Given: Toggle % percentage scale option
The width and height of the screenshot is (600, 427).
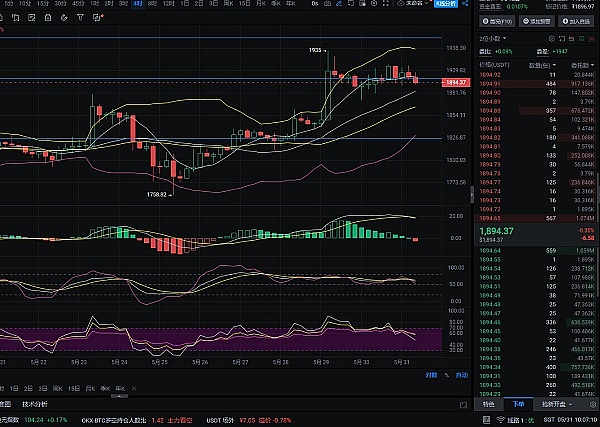Looking at the screenshot, I should [448, 375].
